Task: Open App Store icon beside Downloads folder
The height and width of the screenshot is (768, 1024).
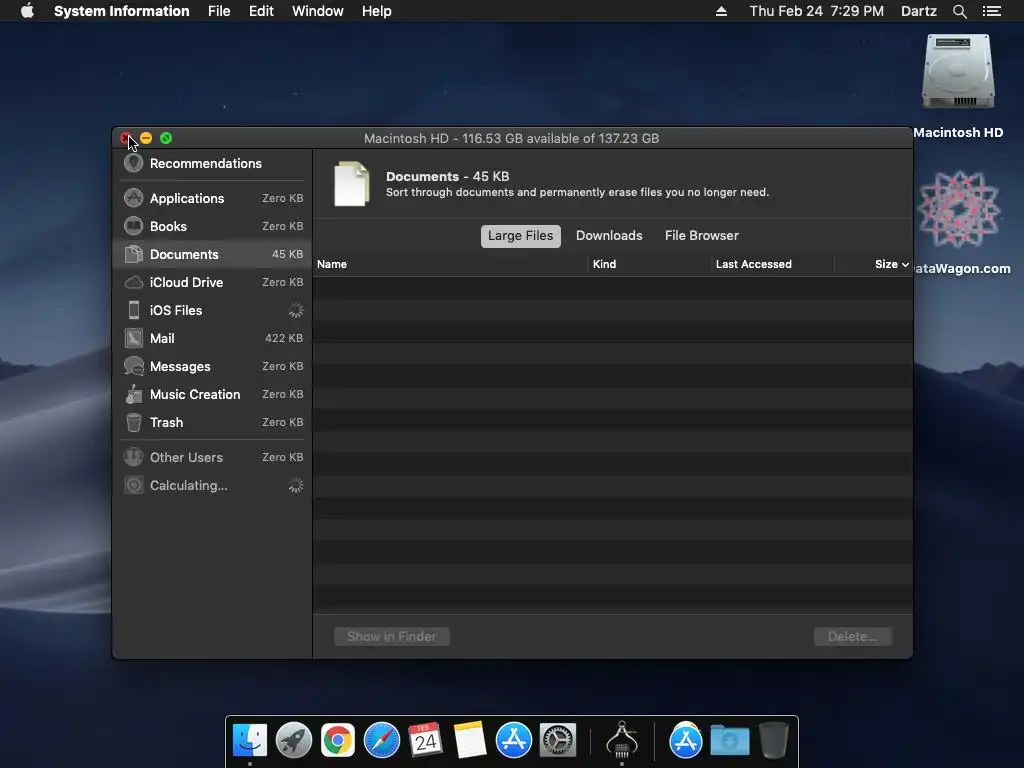Action: [x=686, y=740]
